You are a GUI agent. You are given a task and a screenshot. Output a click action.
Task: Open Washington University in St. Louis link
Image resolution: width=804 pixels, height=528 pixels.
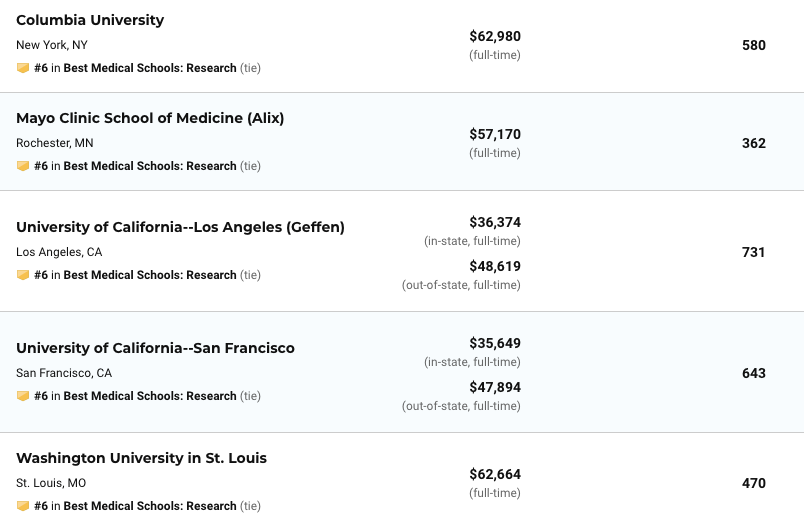tap(141, 458)
